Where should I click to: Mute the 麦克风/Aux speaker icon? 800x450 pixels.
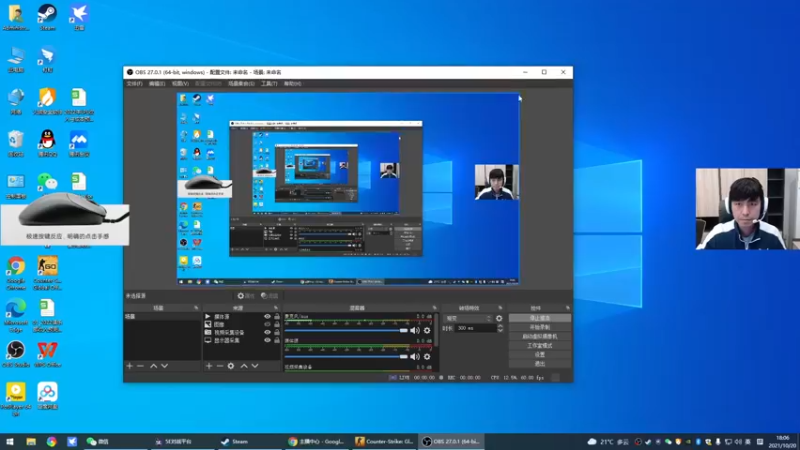415,330
